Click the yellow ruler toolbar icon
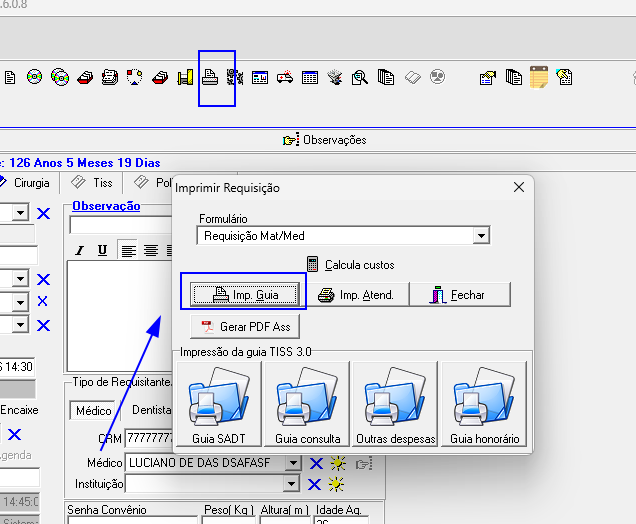 click(x=185, y=77)
